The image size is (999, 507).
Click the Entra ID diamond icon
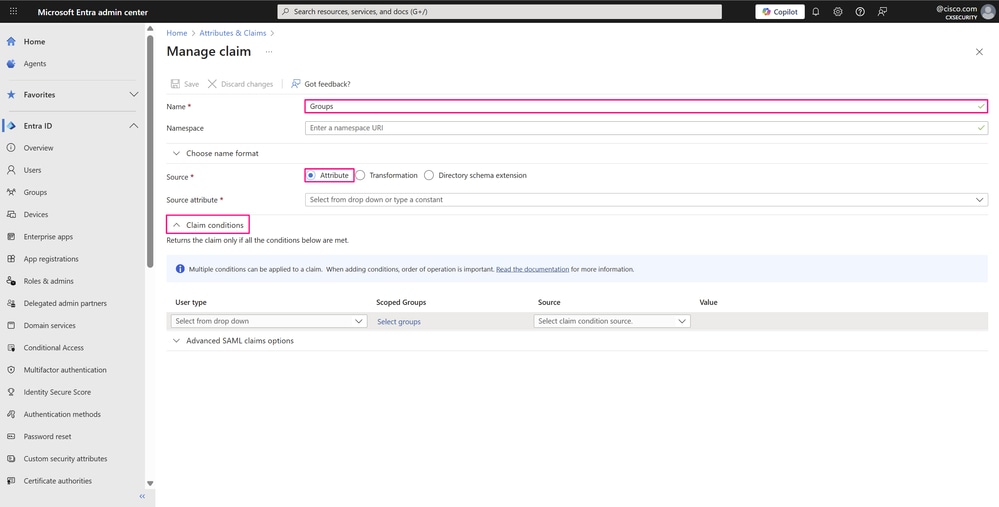coord(11,125)
